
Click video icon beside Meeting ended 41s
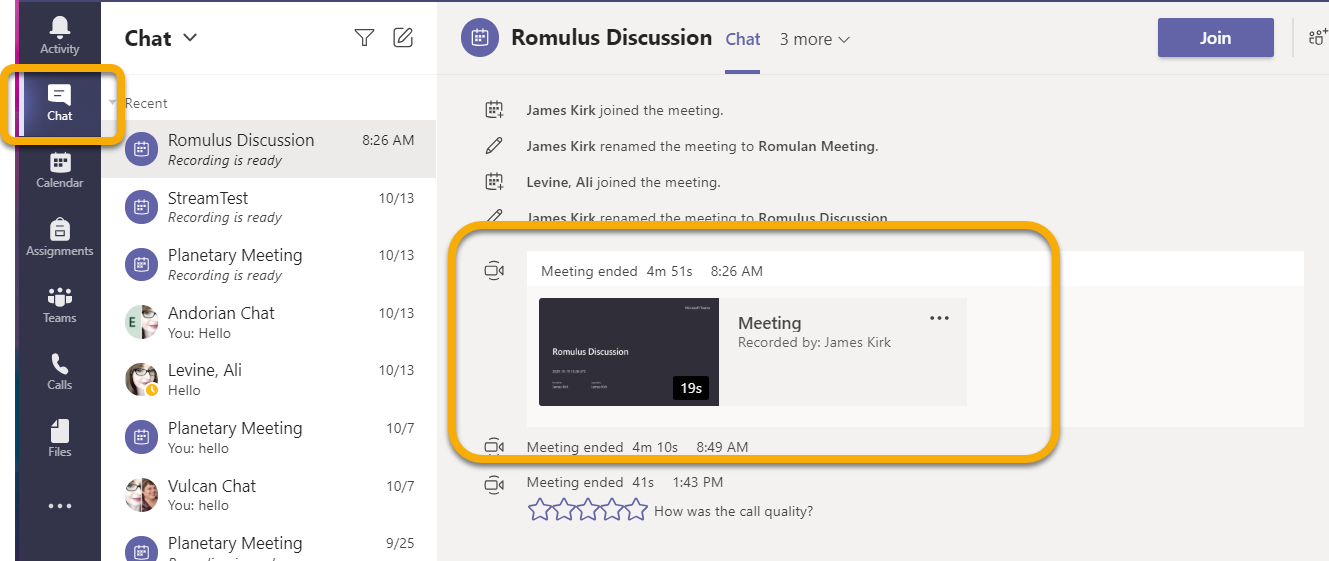pos(493,483)
